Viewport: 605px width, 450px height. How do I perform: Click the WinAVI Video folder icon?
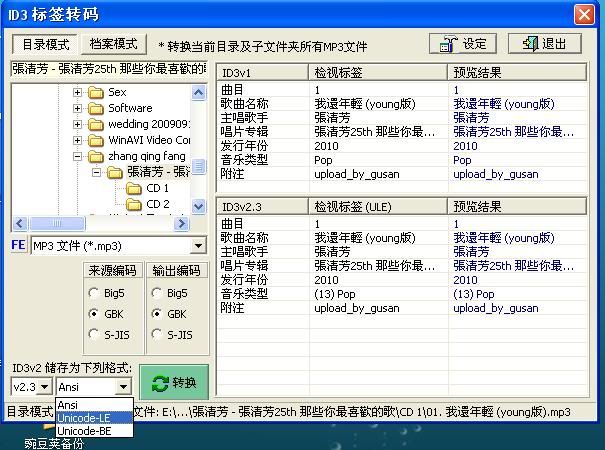click(96, 140)
